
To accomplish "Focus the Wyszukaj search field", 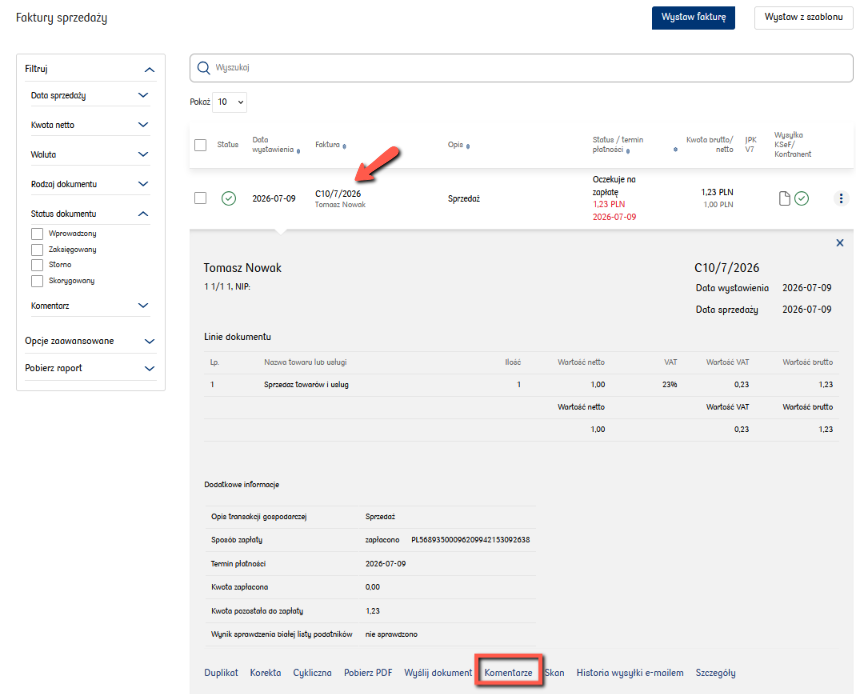I will (x=521, y=68).
